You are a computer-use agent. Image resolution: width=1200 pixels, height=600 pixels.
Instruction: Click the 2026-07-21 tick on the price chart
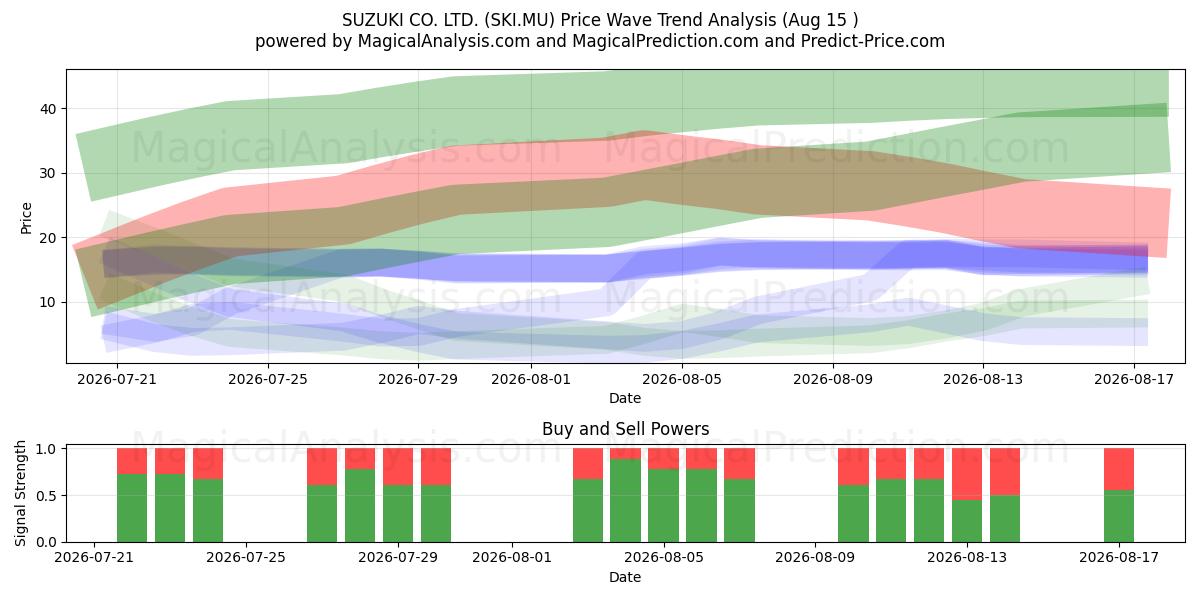pos(118,379)
